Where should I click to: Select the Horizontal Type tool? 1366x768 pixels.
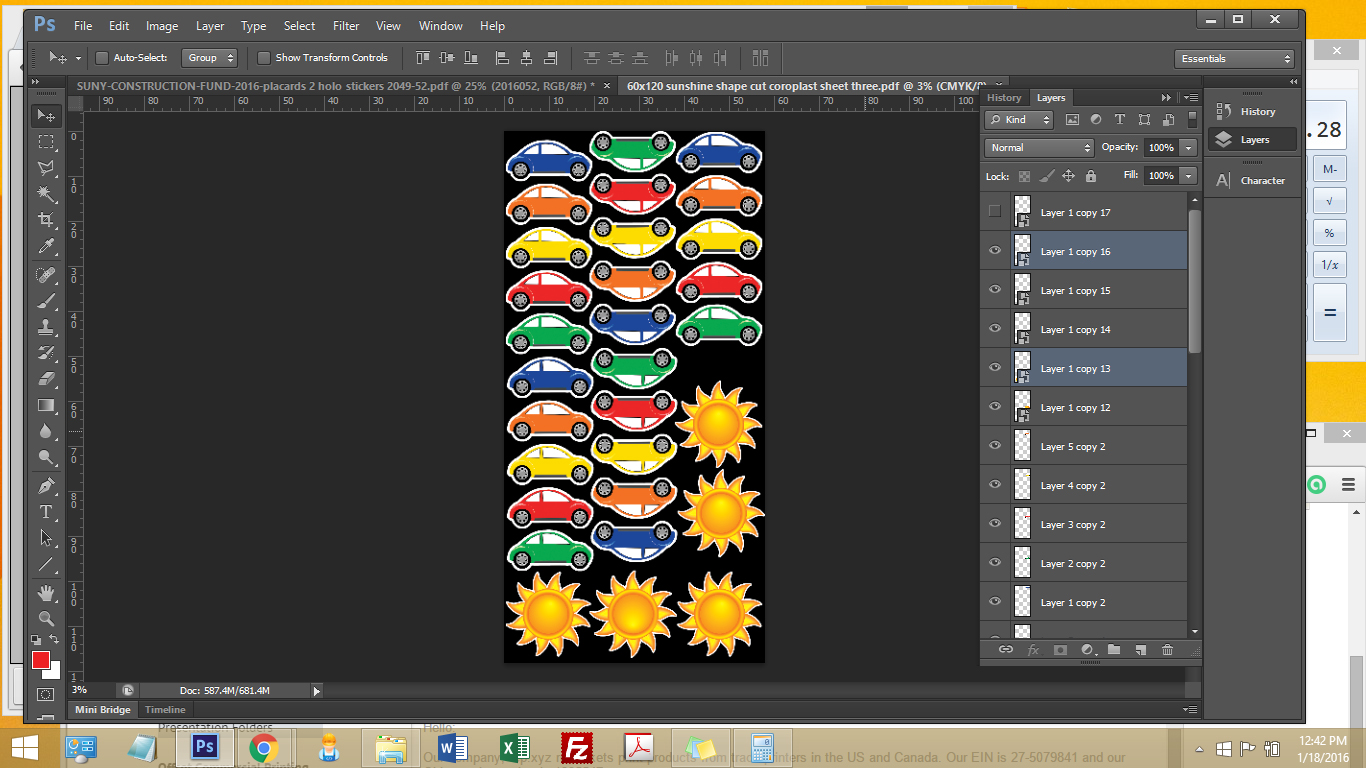tap(46, 512)
